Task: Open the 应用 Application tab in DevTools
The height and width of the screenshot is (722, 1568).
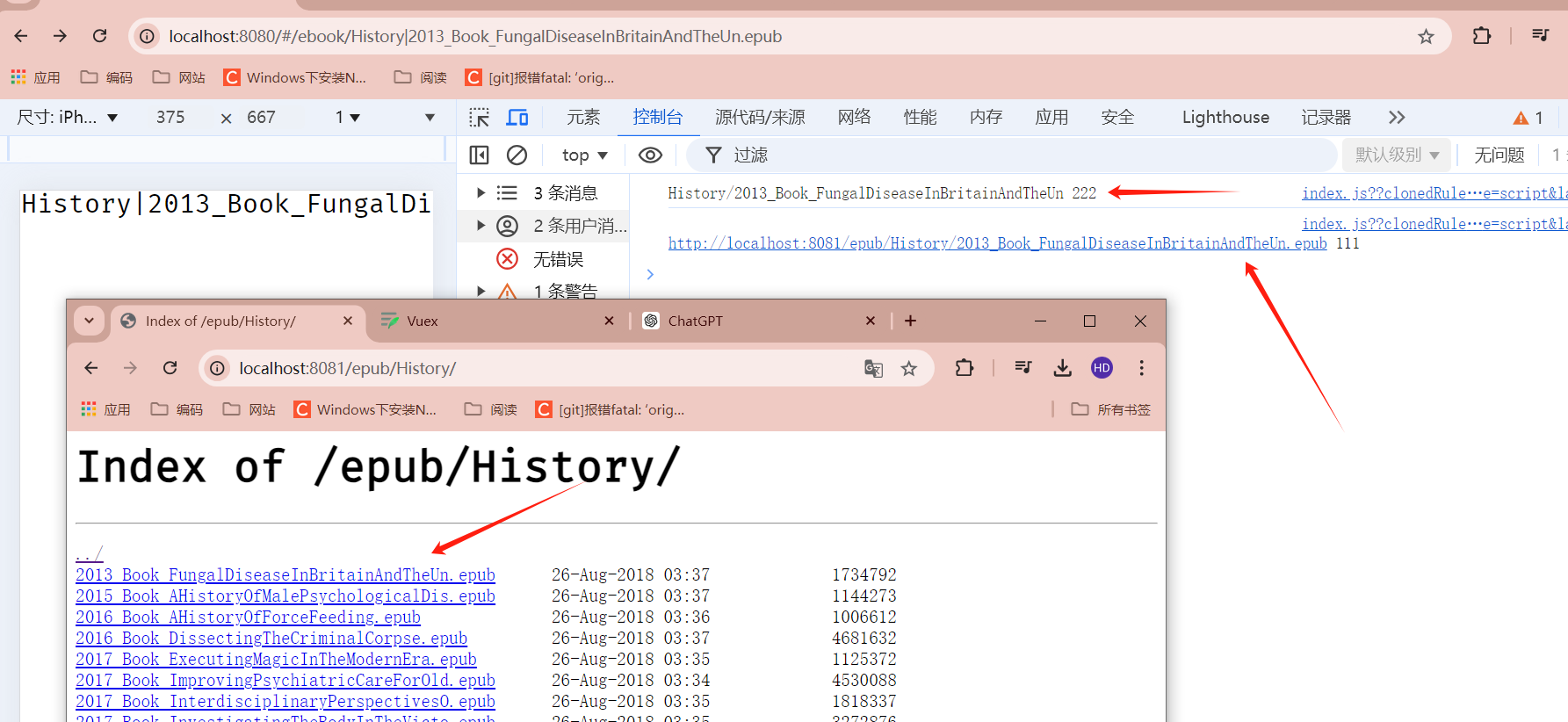Action: pyautogui.click(x=1052, y=118)
